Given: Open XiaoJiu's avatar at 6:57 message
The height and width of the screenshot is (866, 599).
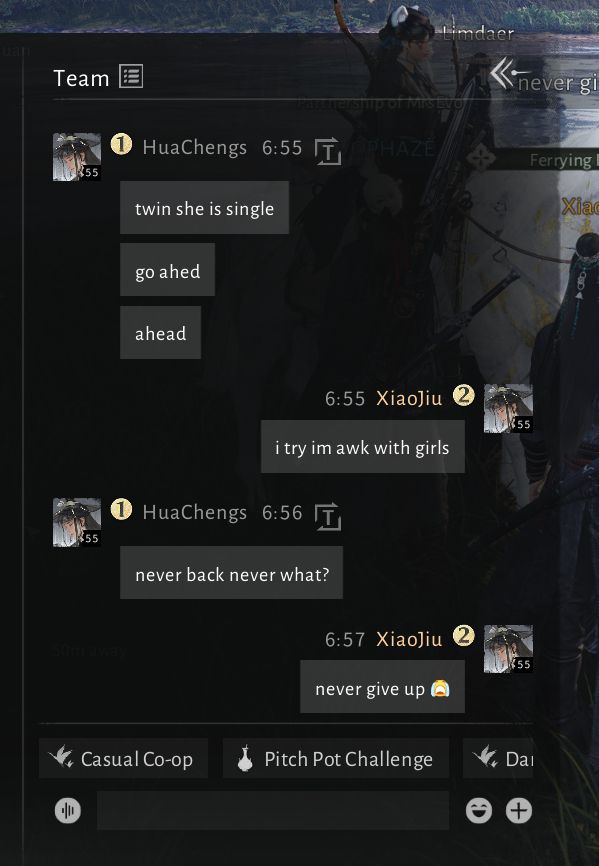Looking at the screenshot, I should 508,648.
